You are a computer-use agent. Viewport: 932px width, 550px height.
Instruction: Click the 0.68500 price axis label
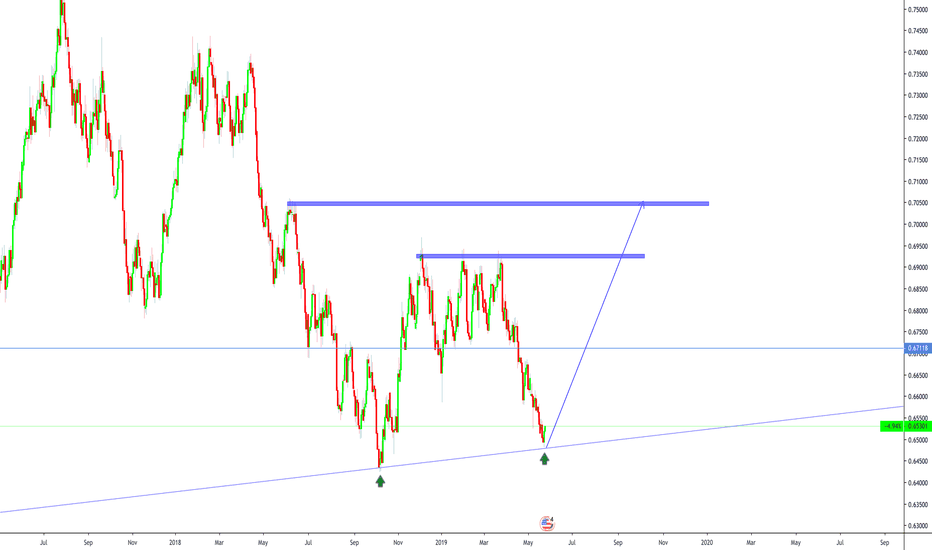click(919, 289)
